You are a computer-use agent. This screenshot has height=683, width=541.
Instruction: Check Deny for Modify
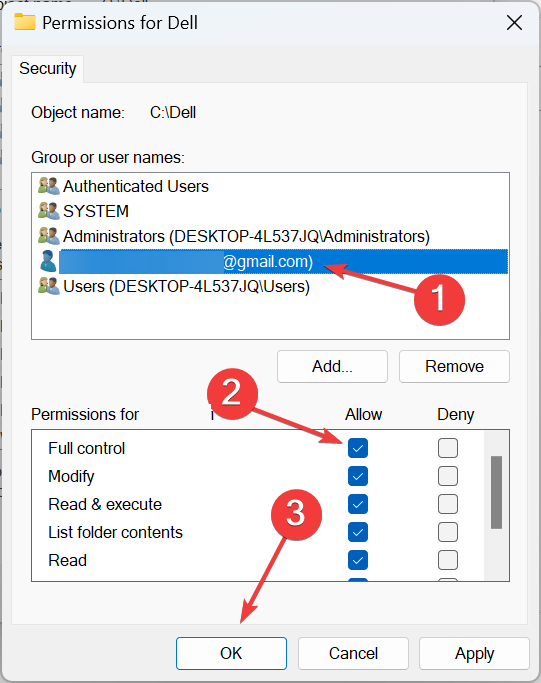click(448, 476)
